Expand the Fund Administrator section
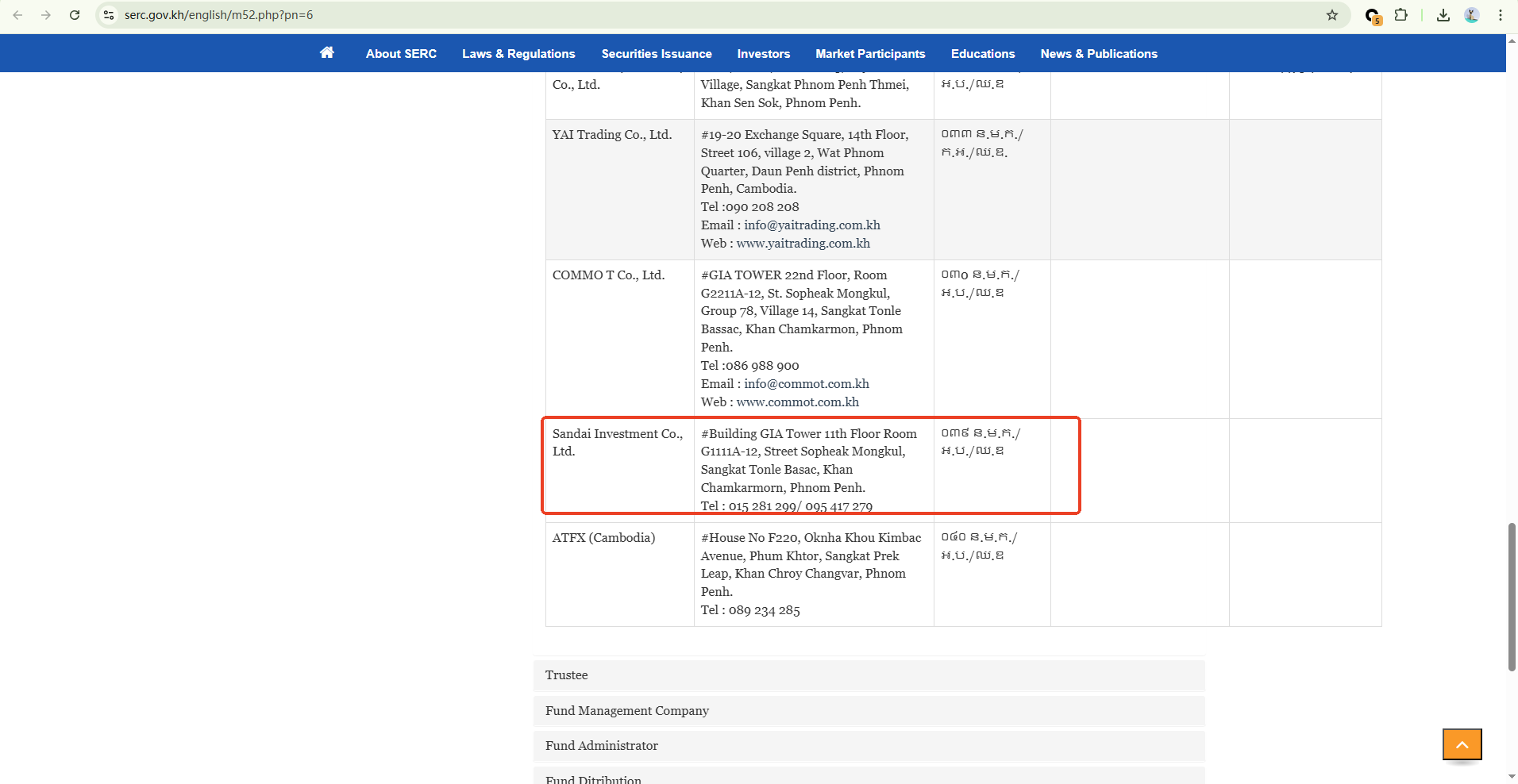Screen dimensions: 1518x784 point(869,746)
